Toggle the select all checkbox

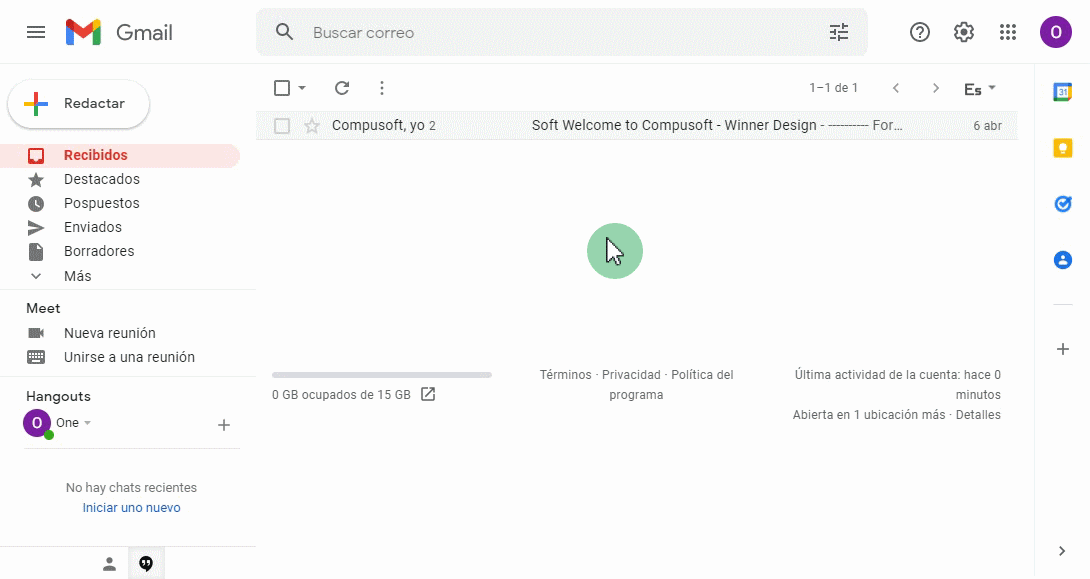coord(282,88)
